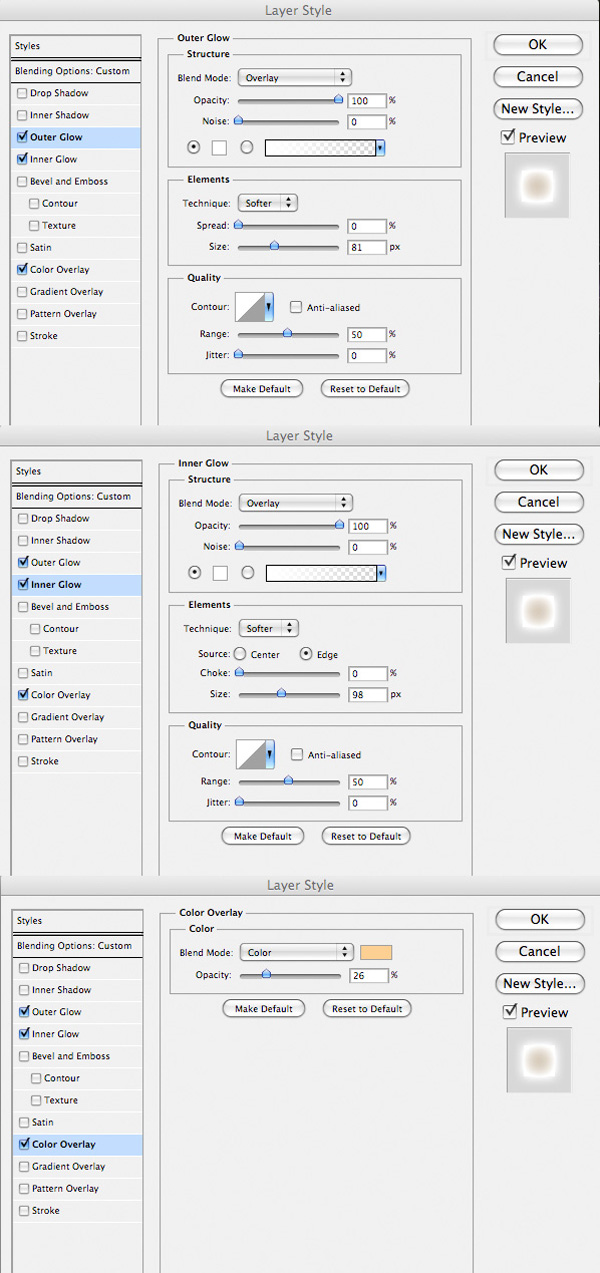Image resolution: width=600 pixels, height=1273 pixels.
Task: Open the Blend Mode dropdown in Inner Glow settings
Action: pos(295,503)
